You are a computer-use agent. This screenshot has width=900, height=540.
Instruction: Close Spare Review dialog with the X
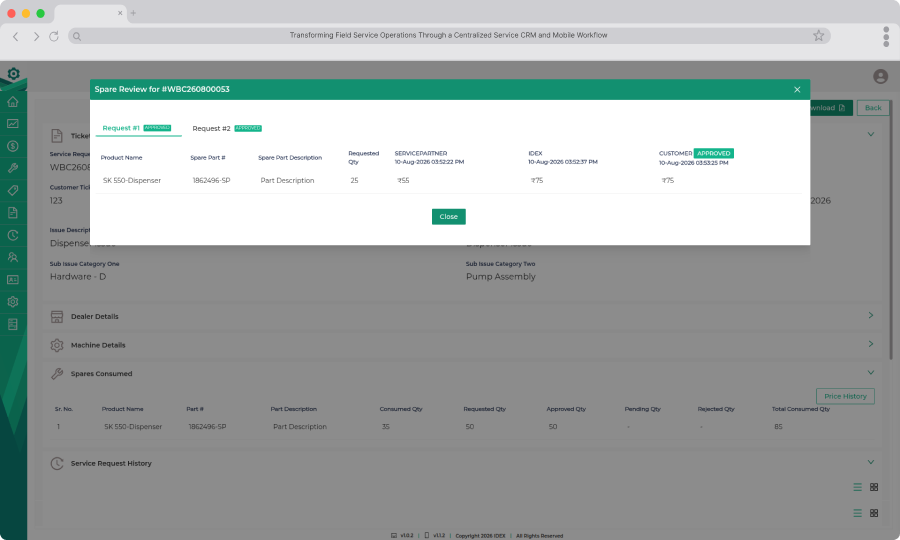coord(797,90)
